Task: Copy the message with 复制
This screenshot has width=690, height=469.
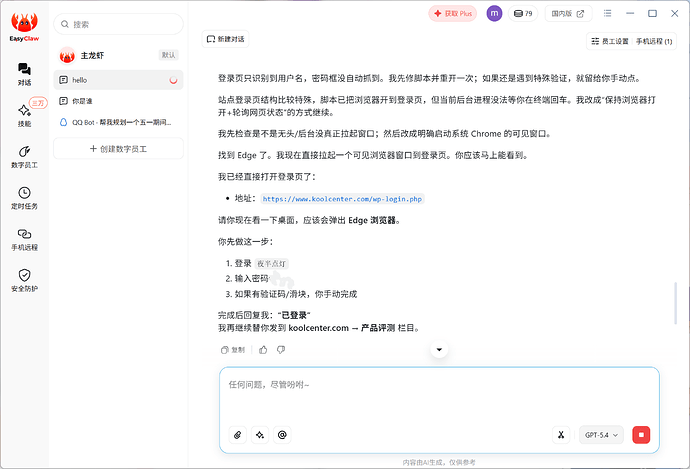Action: 233,350
